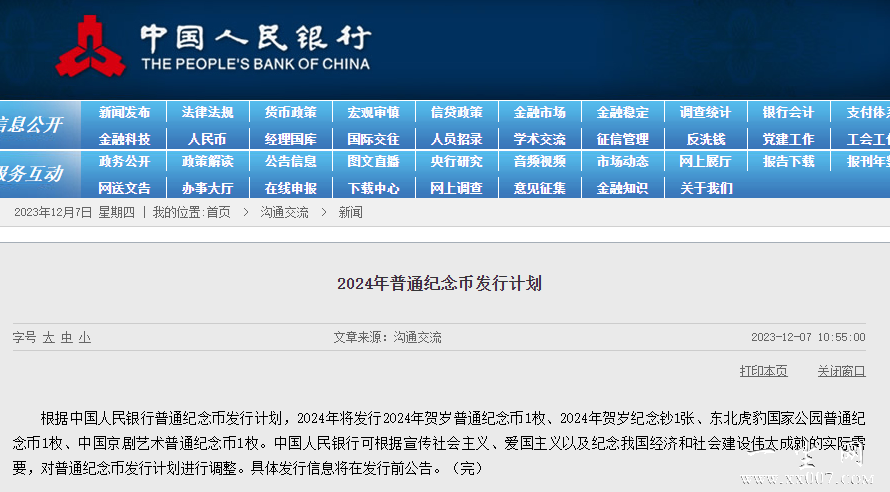The image size is (890, 492).
Task: Click 关闭窗口 to close window
Action: tap(841, 371)
